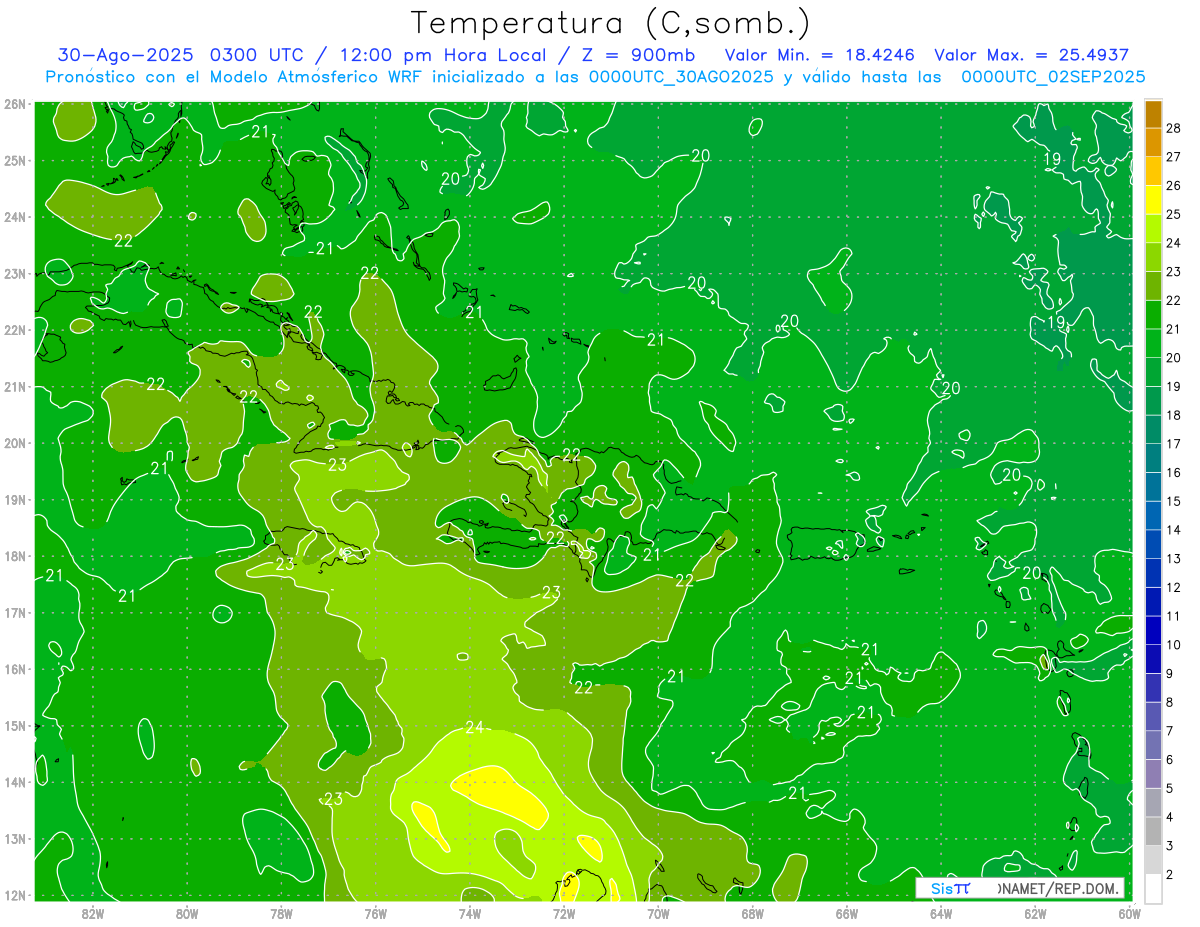This screenshot has height=927, width=1200.
Task: Click color scale value 27
Action: [x=1173, y=157]
